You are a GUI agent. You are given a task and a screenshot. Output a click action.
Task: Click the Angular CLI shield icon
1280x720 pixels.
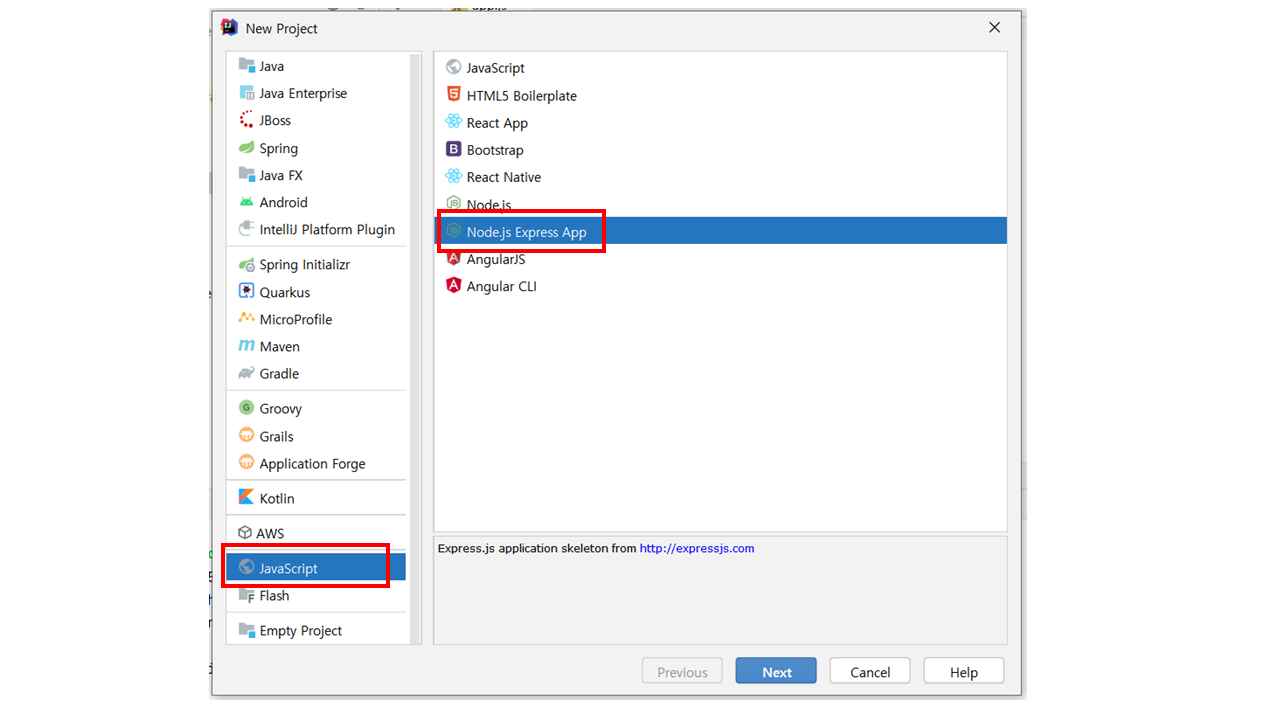454,286
